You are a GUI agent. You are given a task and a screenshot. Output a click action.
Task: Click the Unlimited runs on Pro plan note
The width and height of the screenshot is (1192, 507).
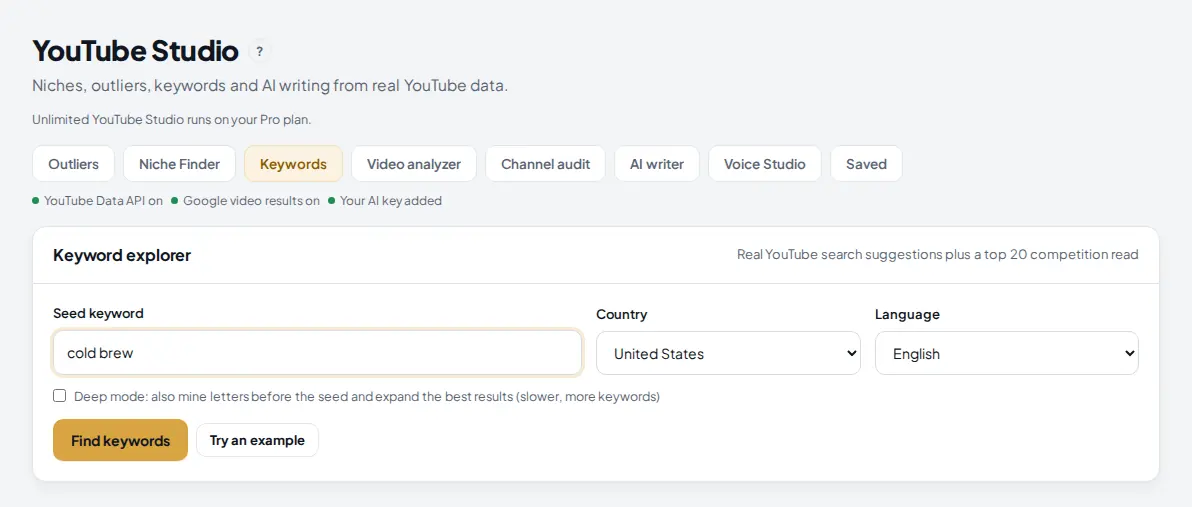click(x=172, y=119)
